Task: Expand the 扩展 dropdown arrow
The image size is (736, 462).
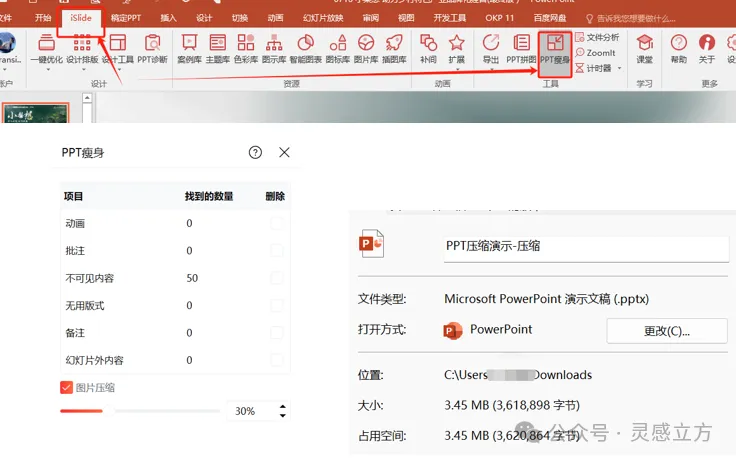Action: pos(457,70)
